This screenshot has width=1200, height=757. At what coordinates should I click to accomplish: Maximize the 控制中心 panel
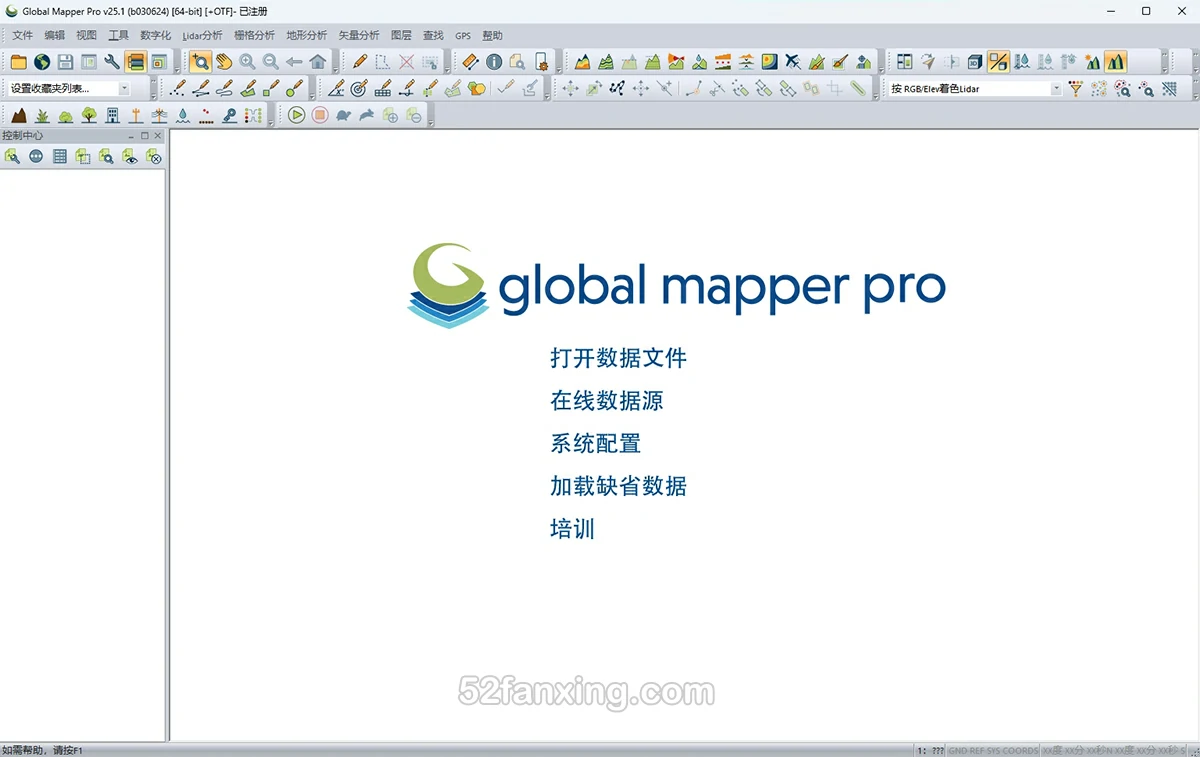[144, 135]
